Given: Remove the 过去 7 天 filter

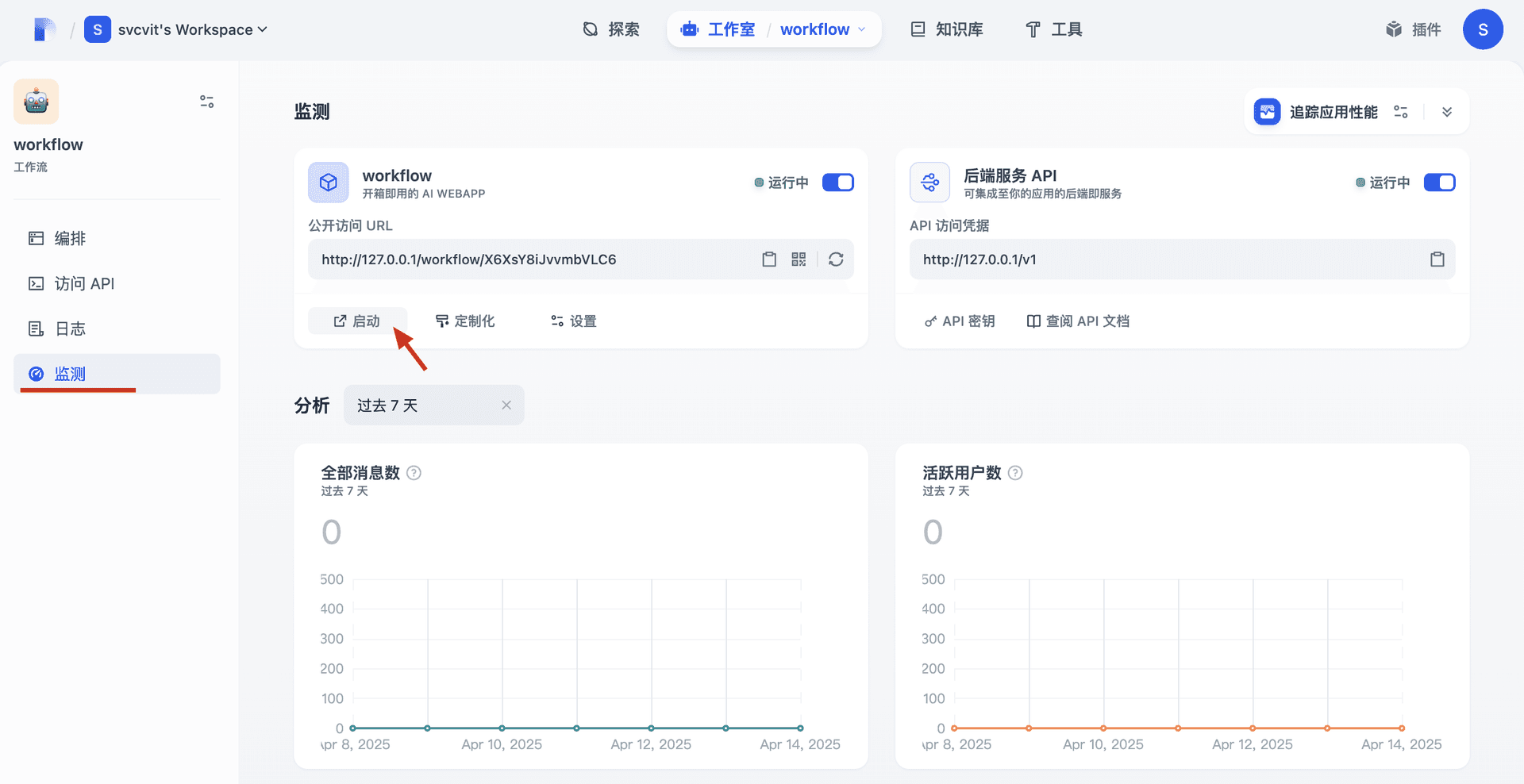Looking at the screenshot, I should pos(506,405).
